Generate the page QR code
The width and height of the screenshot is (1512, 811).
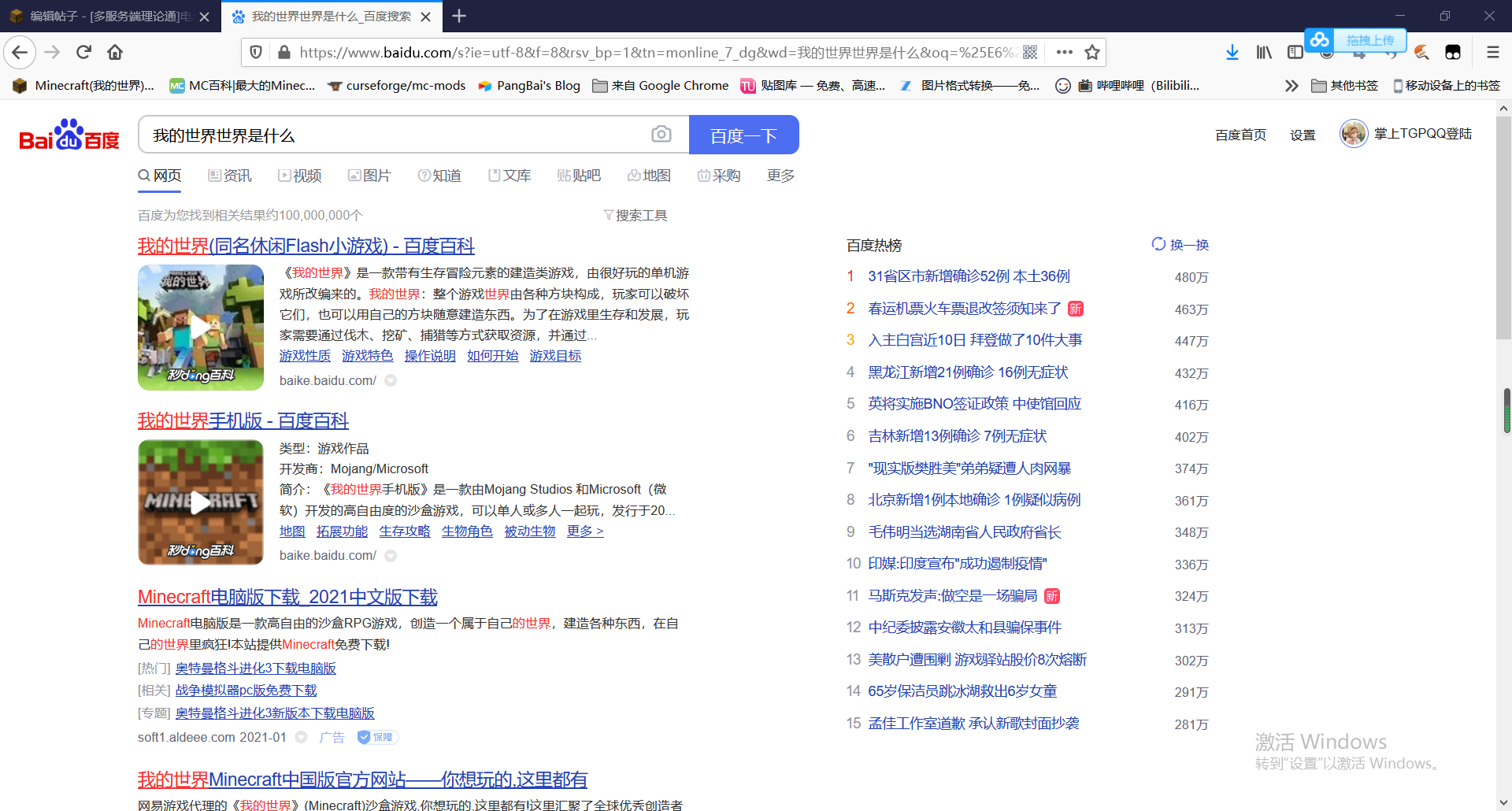click(x=1030, y=53)
